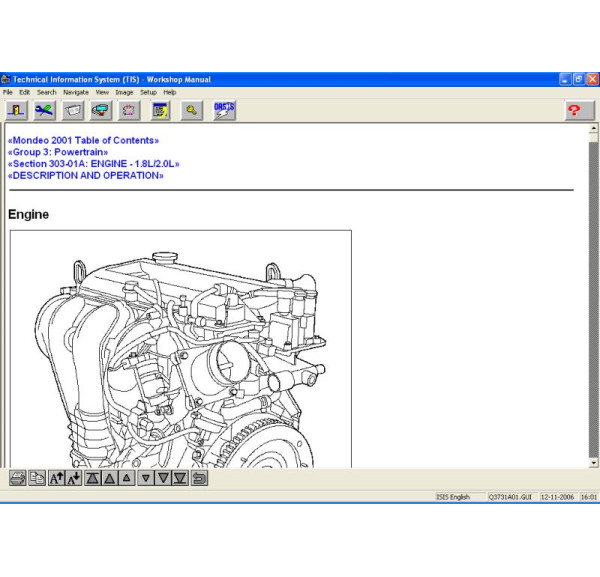
Task: Jump to the top with barred up-triangle button
Action: [93, 478]
